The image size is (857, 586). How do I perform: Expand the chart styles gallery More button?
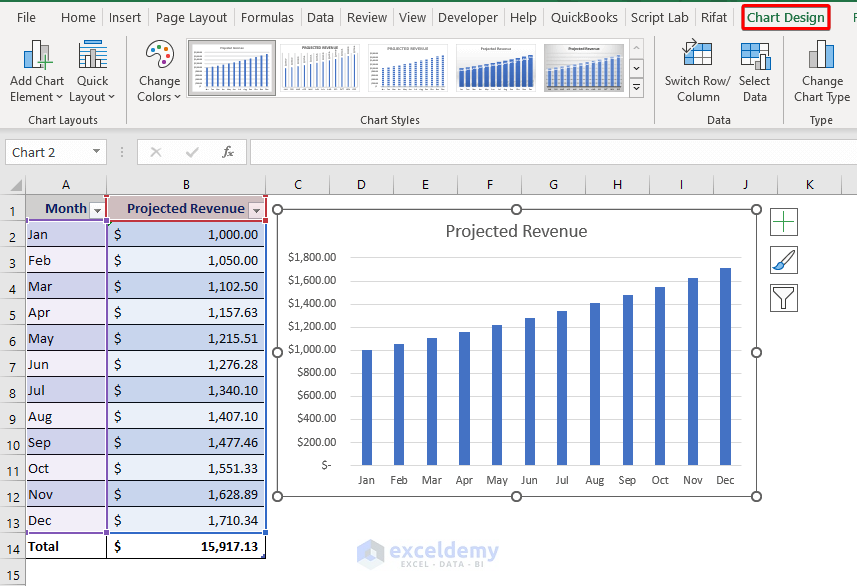[x=636, y=87]
